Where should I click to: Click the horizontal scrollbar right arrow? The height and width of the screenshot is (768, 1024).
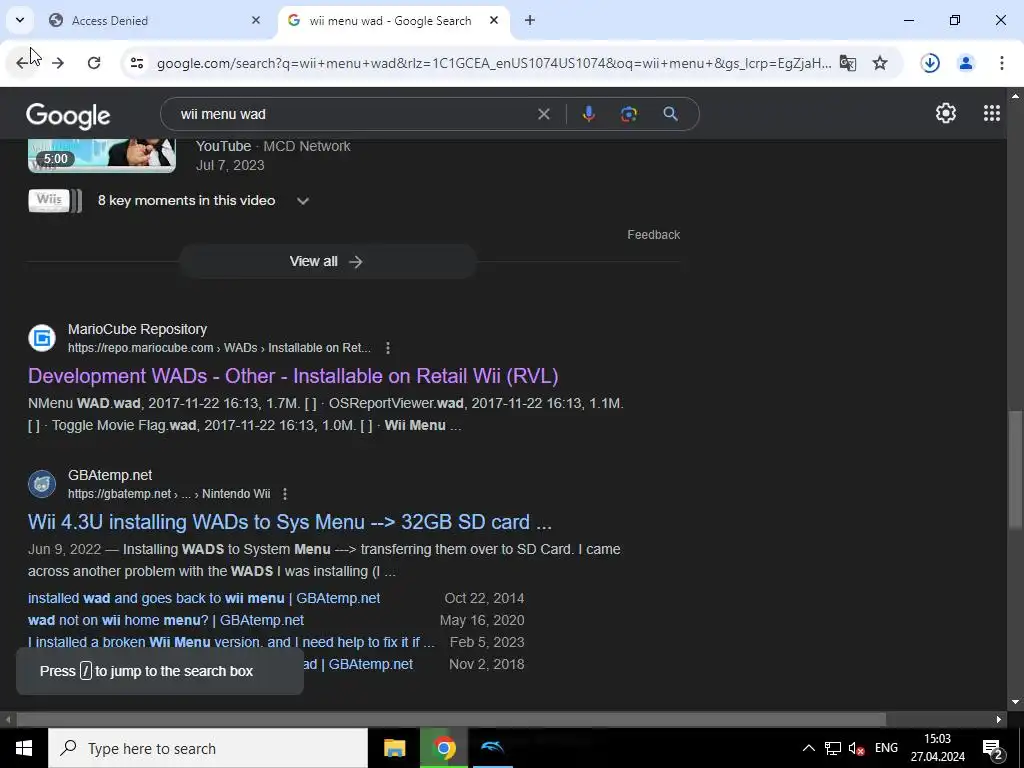tap(999, 720)
